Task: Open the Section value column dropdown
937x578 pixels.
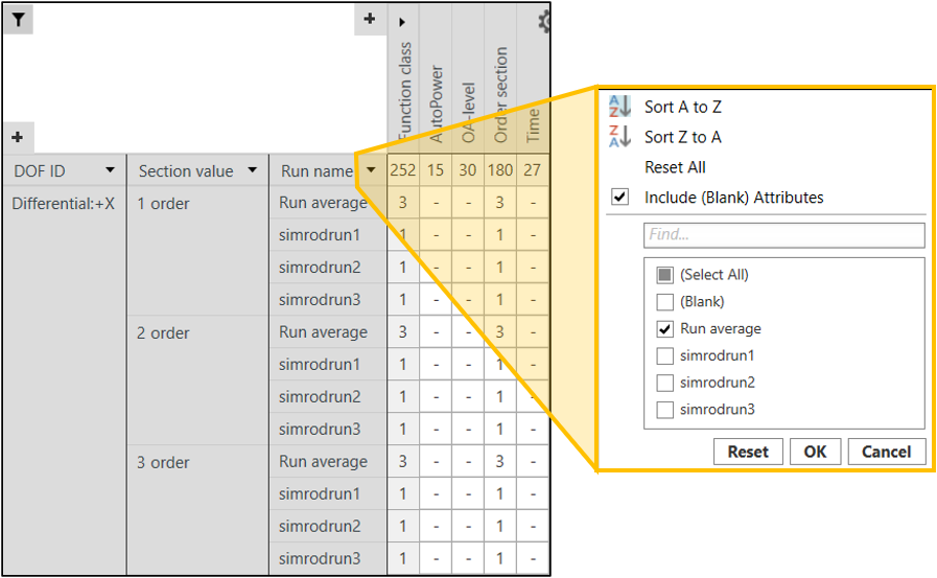Action: (252, 171)
